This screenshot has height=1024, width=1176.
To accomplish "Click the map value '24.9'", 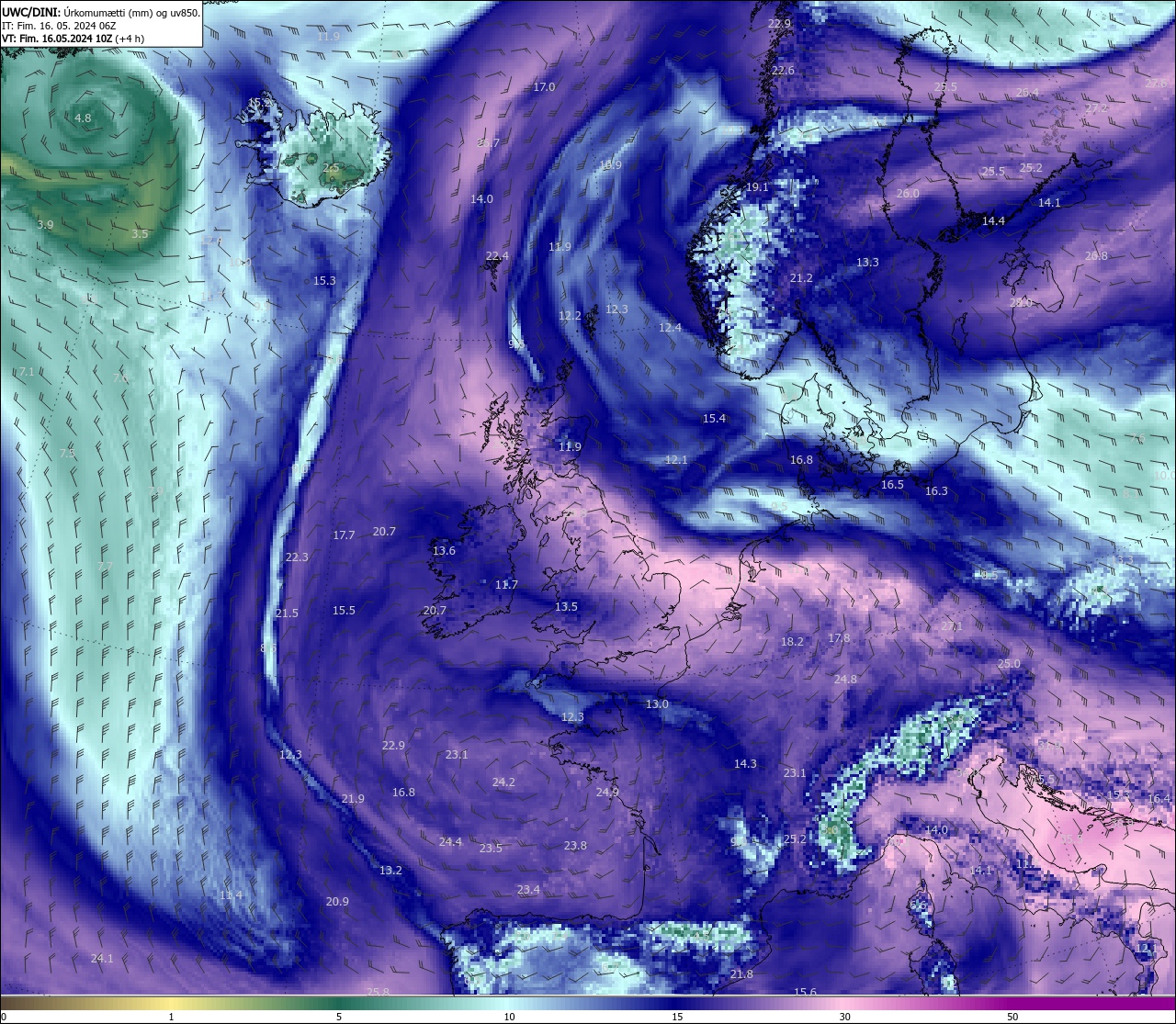I will click(607, 792).
